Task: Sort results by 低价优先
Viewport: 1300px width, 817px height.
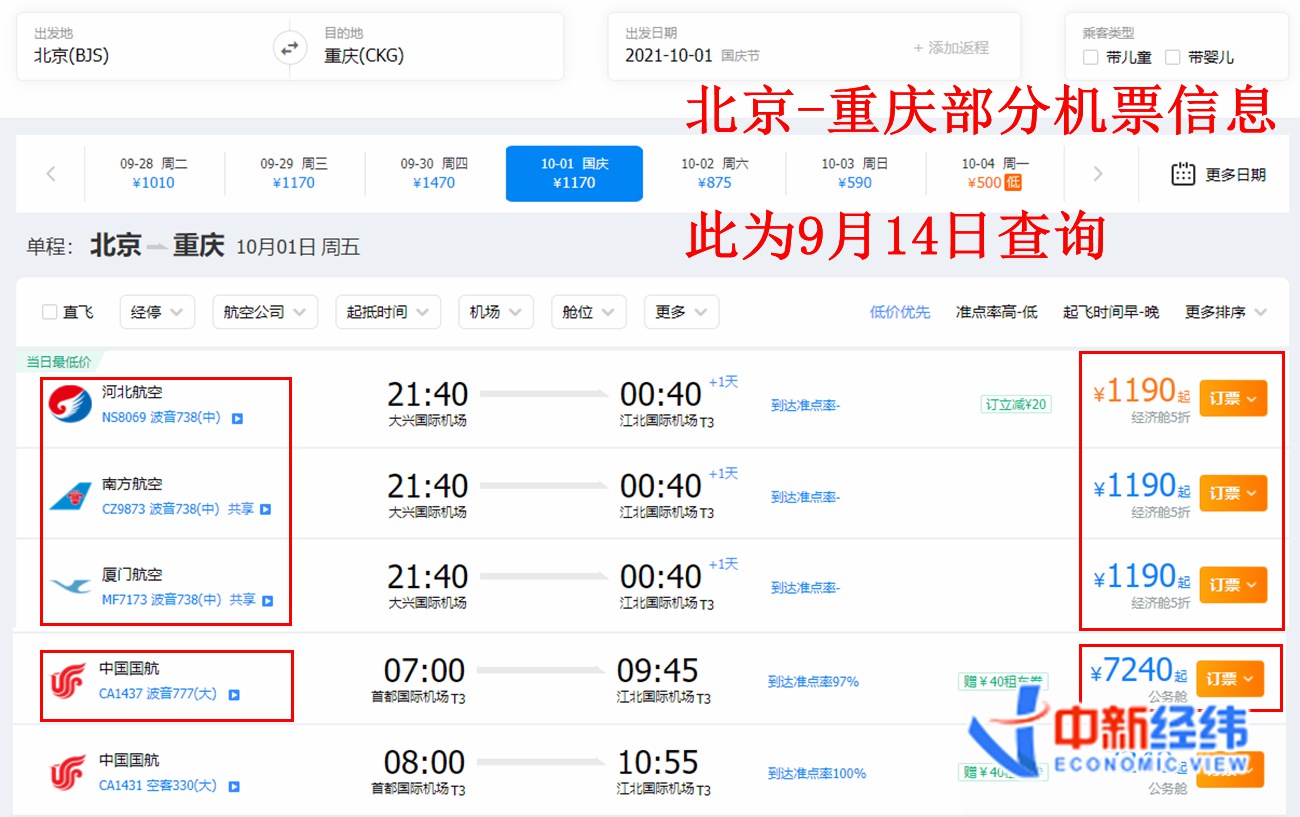Action: pos(900,312)
